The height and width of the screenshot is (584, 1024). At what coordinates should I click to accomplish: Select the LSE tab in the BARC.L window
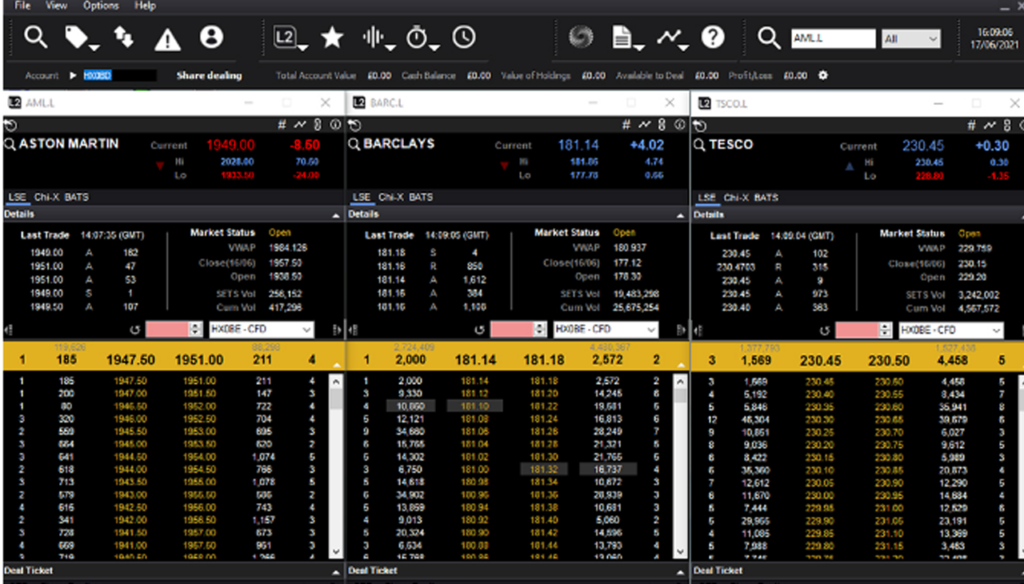tap(361, 197)
